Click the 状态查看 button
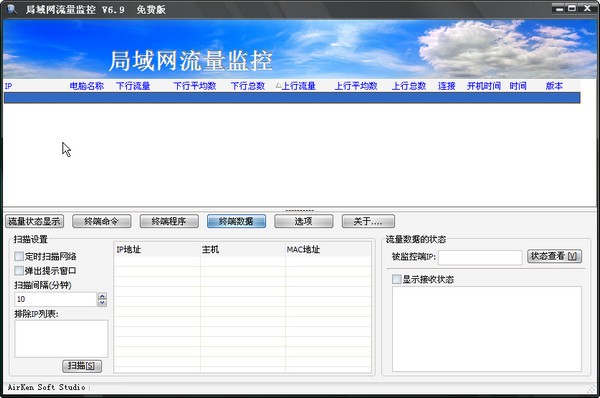 [x=554, y=256]
